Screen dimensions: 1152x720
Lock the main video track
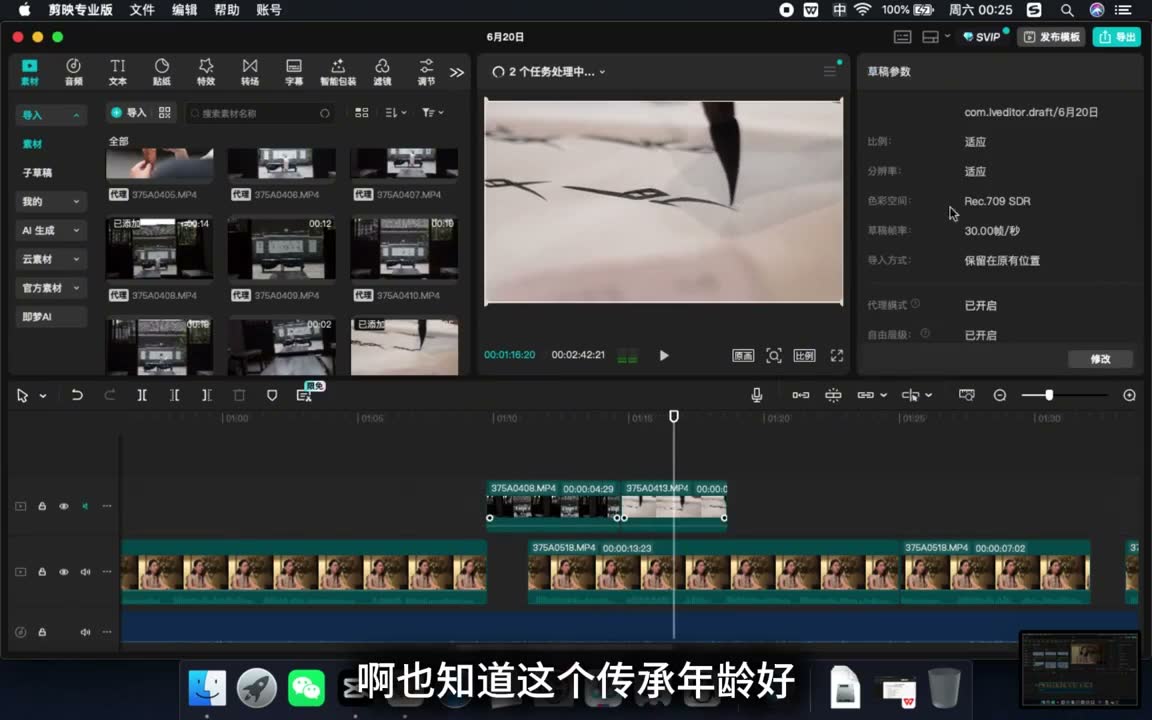pyautogui.click(x=42, y=572)
